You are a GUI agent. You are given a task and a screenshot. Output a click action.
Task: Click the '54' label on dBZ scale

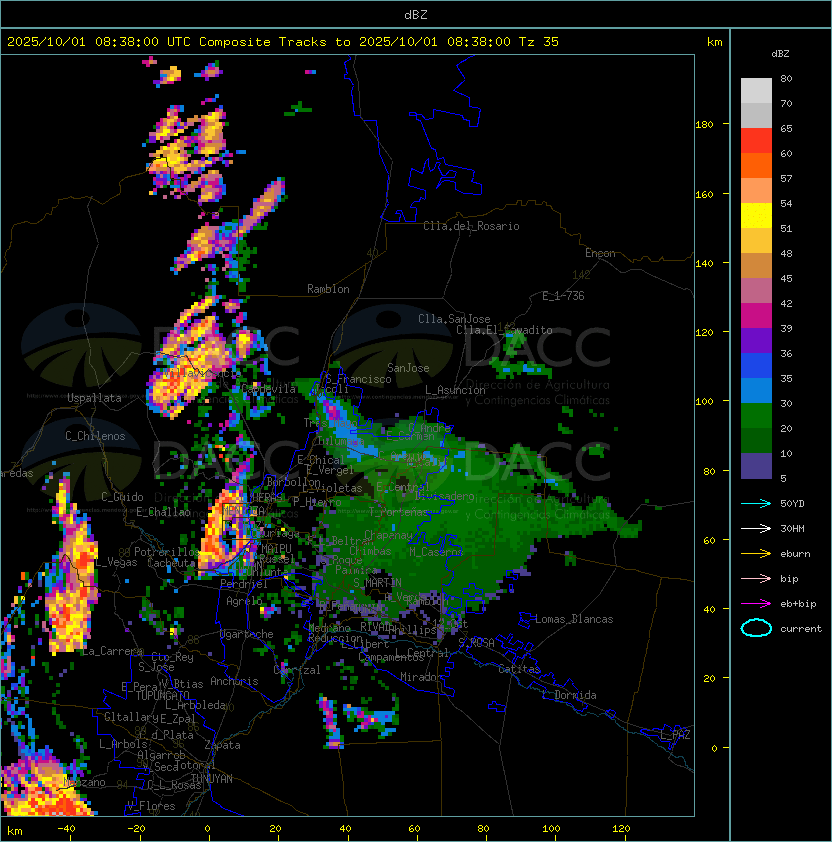click(786, 204)
